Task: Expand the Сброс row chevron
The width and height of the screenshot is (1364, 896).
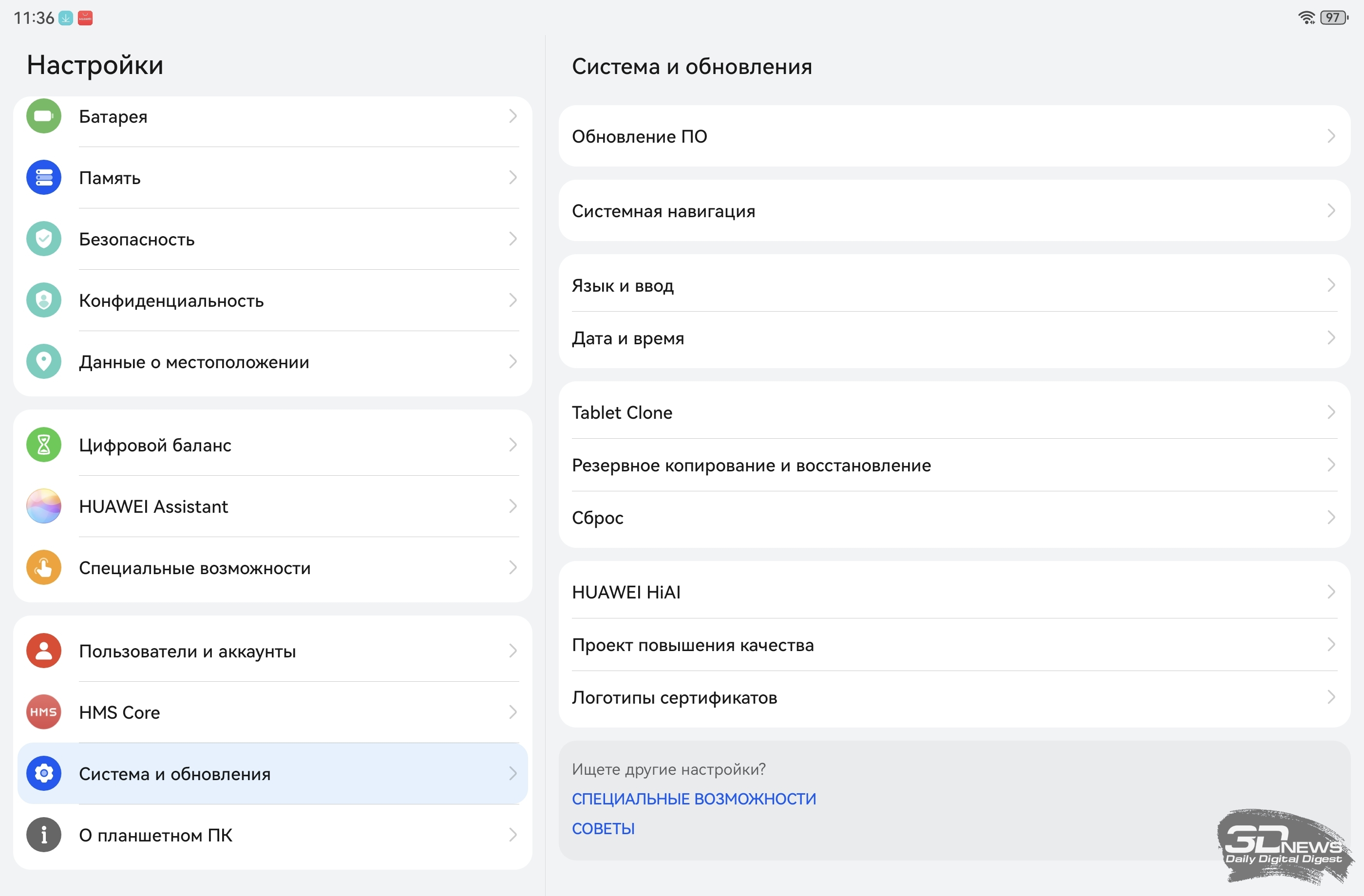Action: click(x=1331, y=517)
